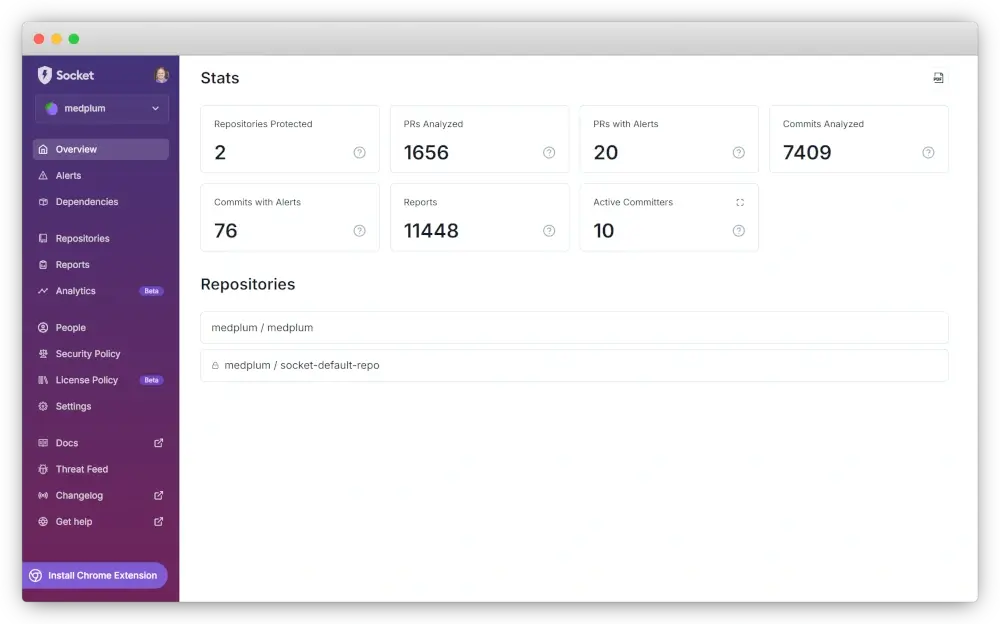
Task: Click the Stats heading
Action: 220,78
